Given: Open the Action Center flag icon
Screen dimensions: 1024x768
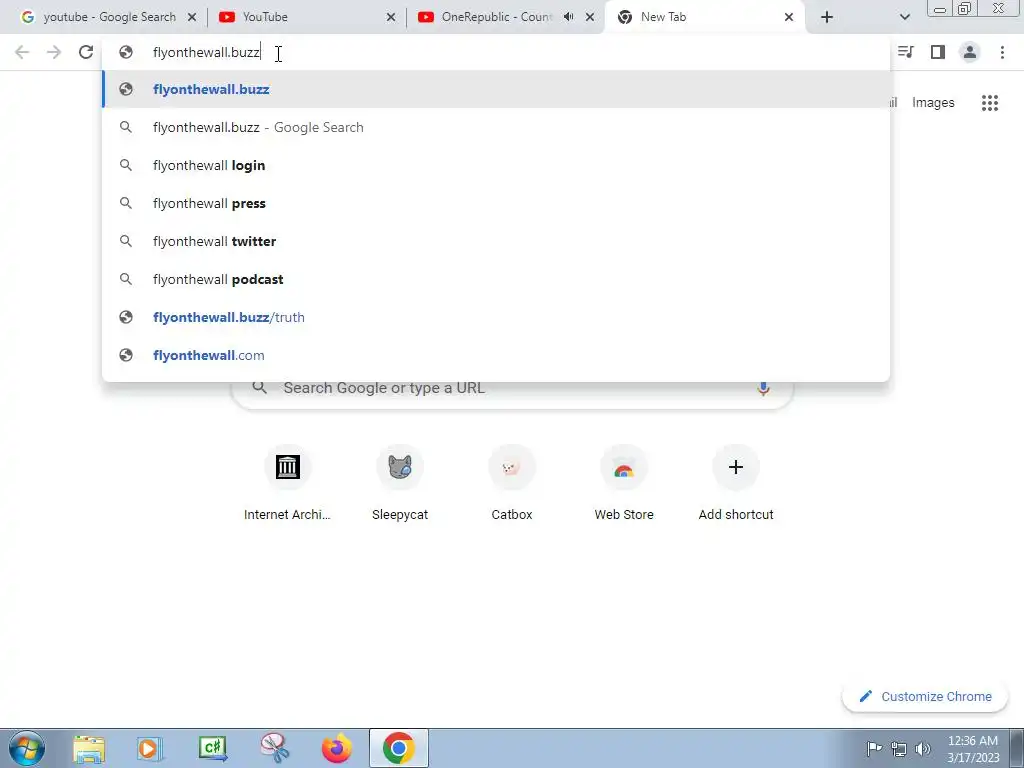Looking at the screenshot, I should coord(874,748).
